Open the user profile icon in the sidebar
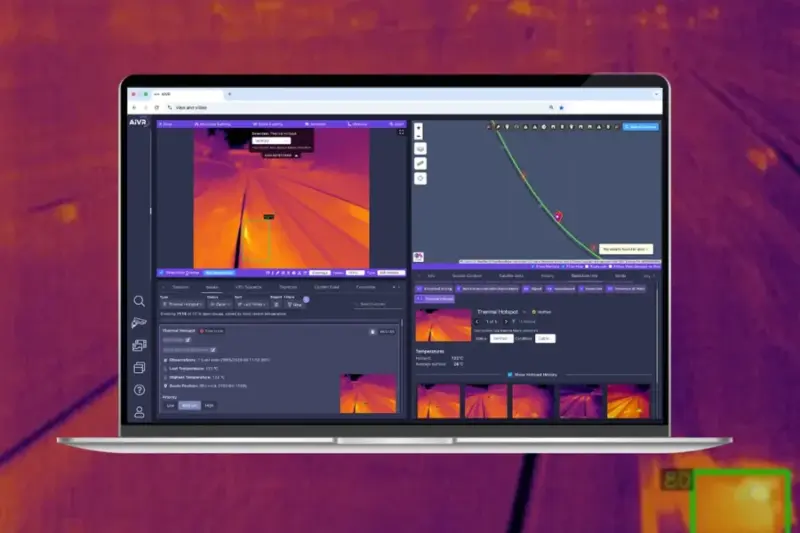Image resolution: width=800 pixels, height=533 pixels. pyautogui.click(x=139, y=412)
